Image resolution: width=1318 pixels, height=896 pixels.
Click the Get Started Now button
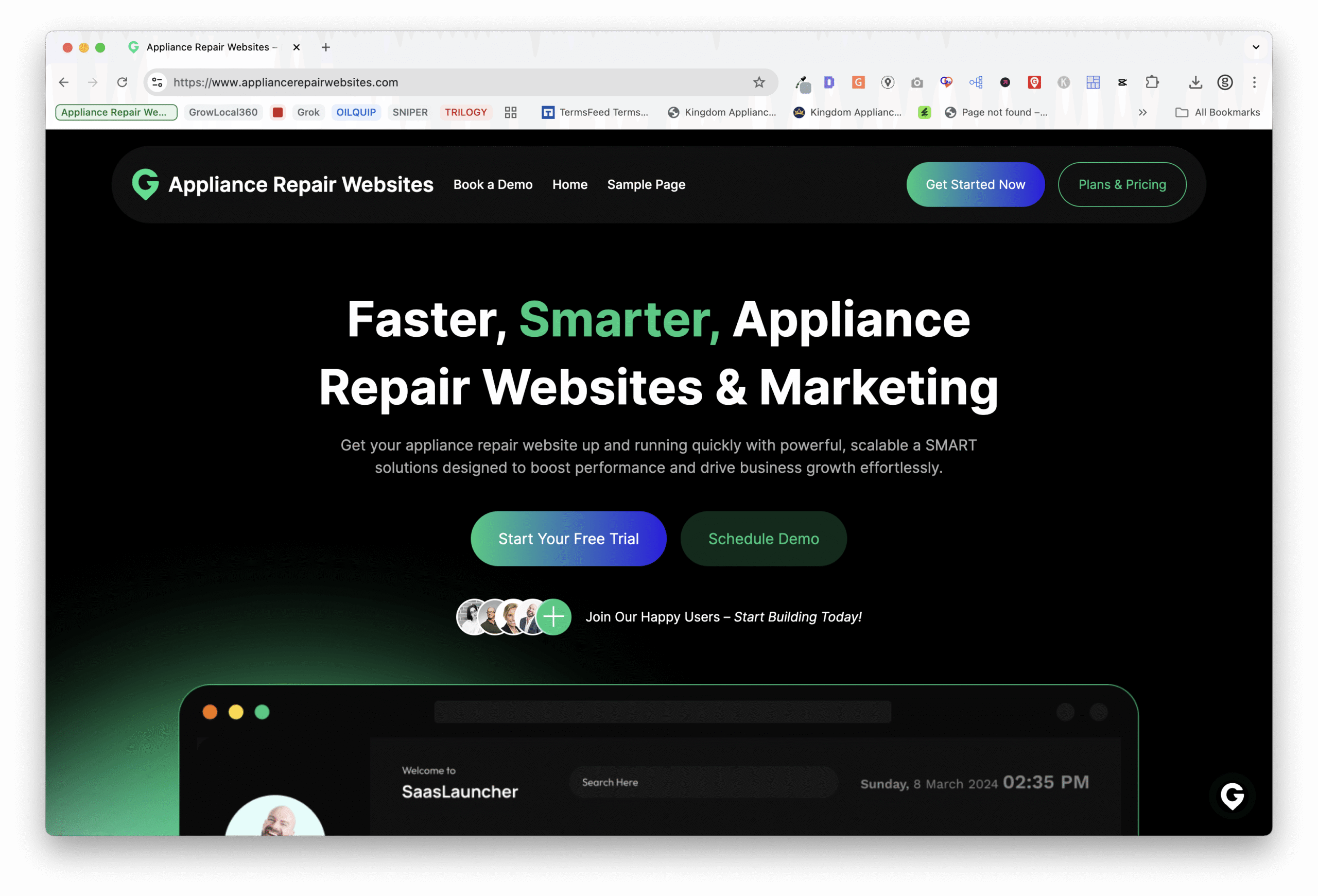(x=976, y=184)
